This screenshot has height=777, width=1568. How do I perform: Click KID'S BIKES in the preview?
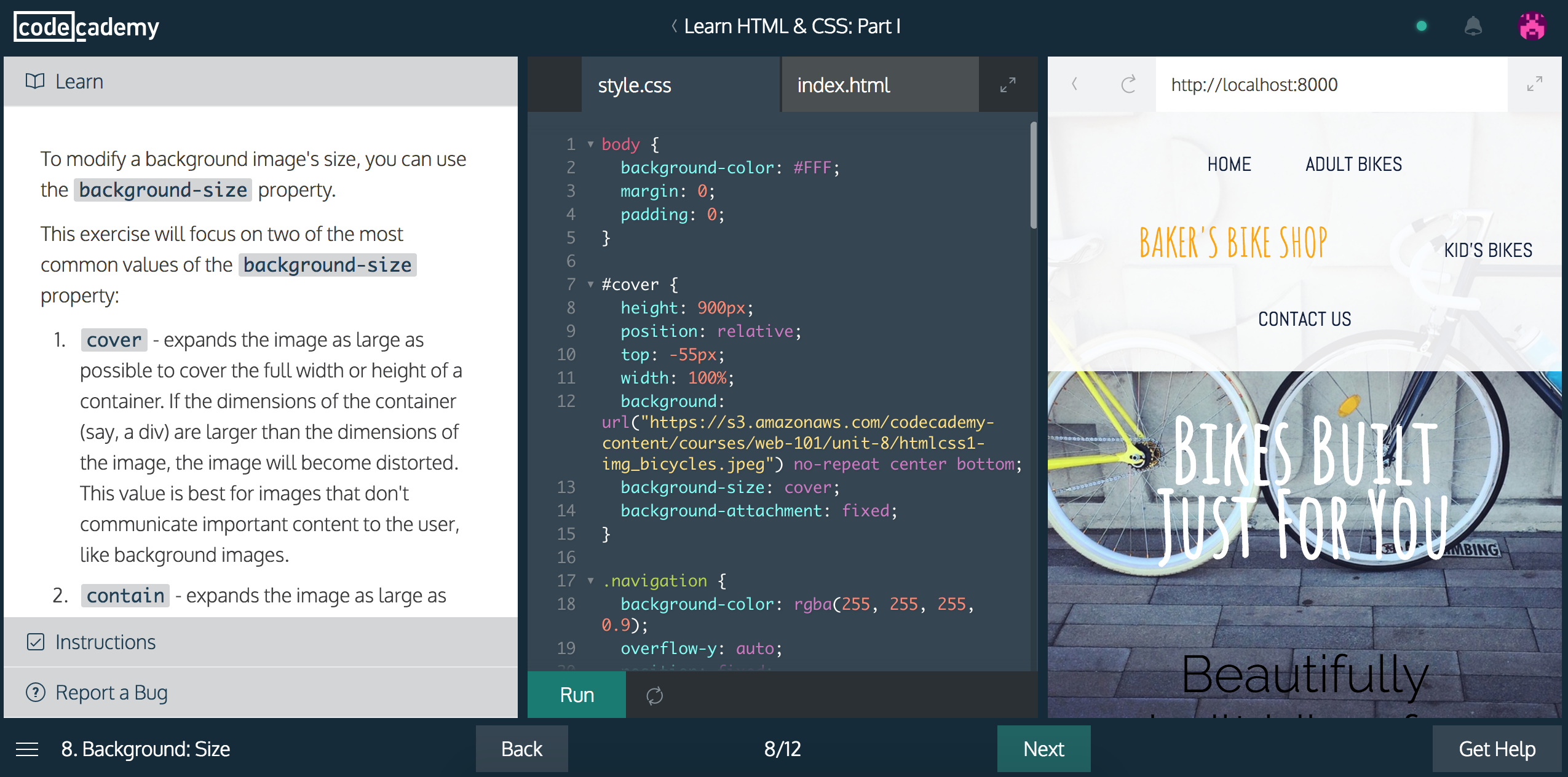pos(1488,250)
